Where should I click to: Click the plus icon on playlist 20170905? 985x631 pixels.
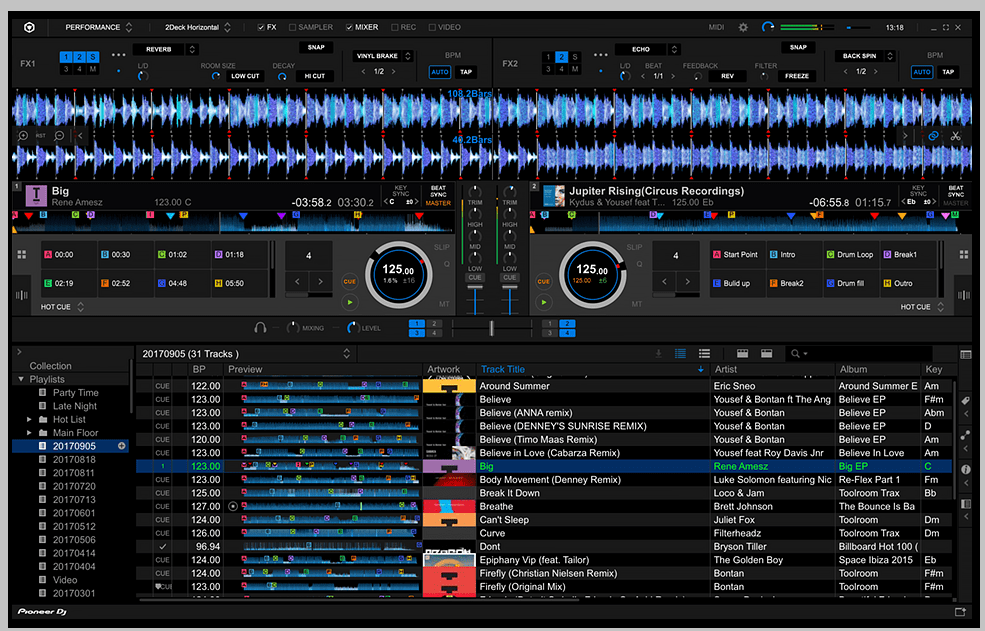(x=122, y=446)
